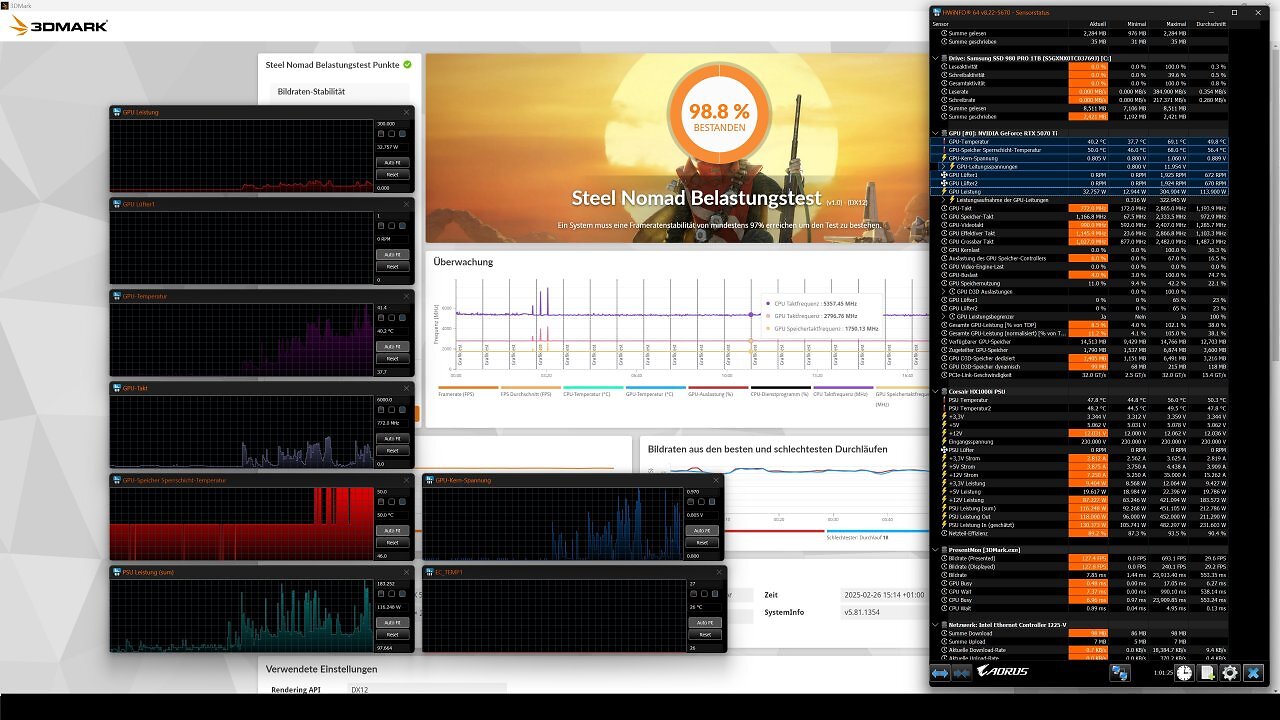Click Reset in GPU Lüfter1 graph
This screenshot has height=720, width=1280.
[x=392, y=266]
